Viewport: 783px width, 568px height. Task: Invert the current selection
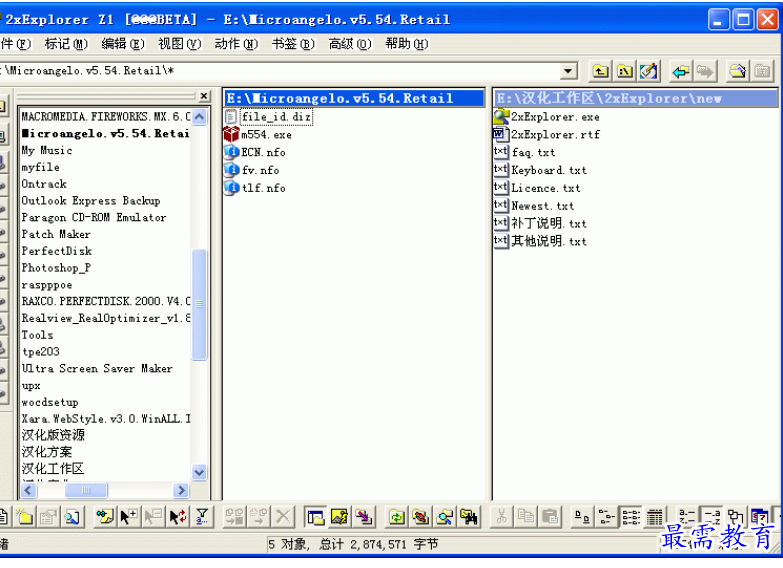[x=178, y=517]
